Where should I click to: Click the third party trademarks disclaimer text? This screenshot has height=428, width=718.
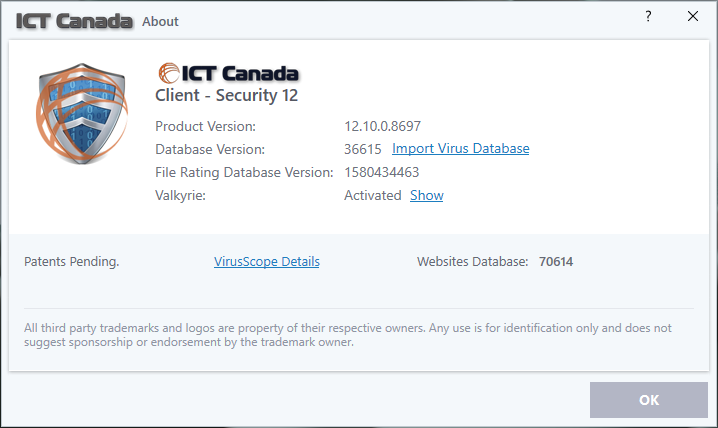click(347, 334)
